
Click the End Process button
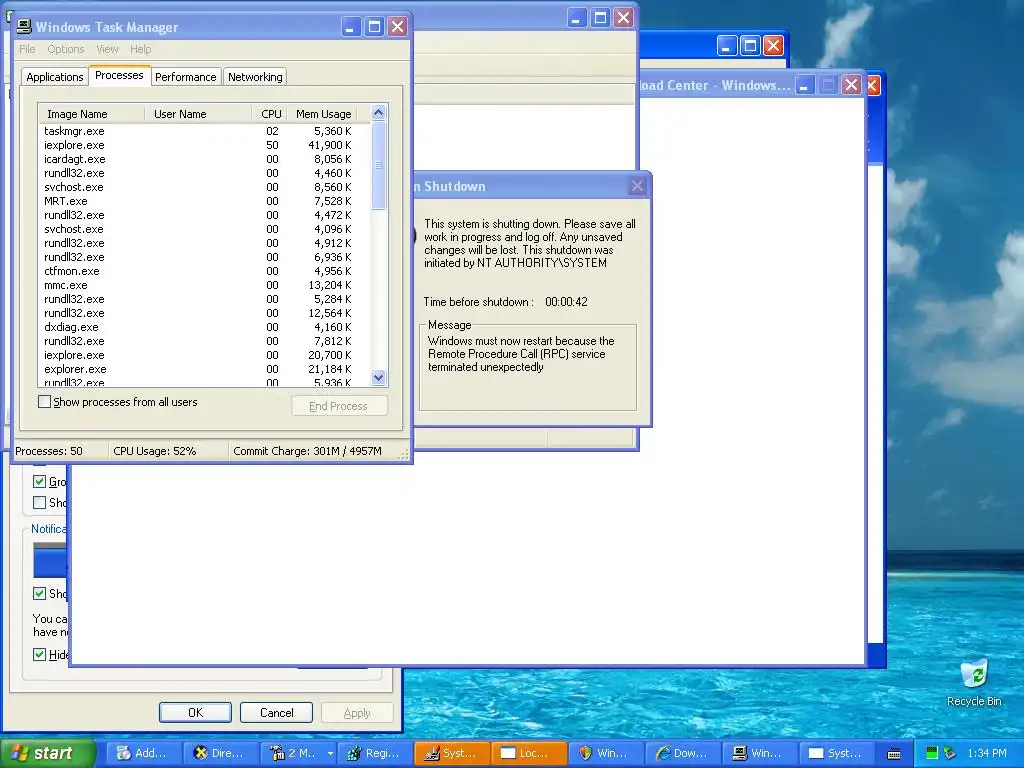pyautogui.click(x=339, y=406)
